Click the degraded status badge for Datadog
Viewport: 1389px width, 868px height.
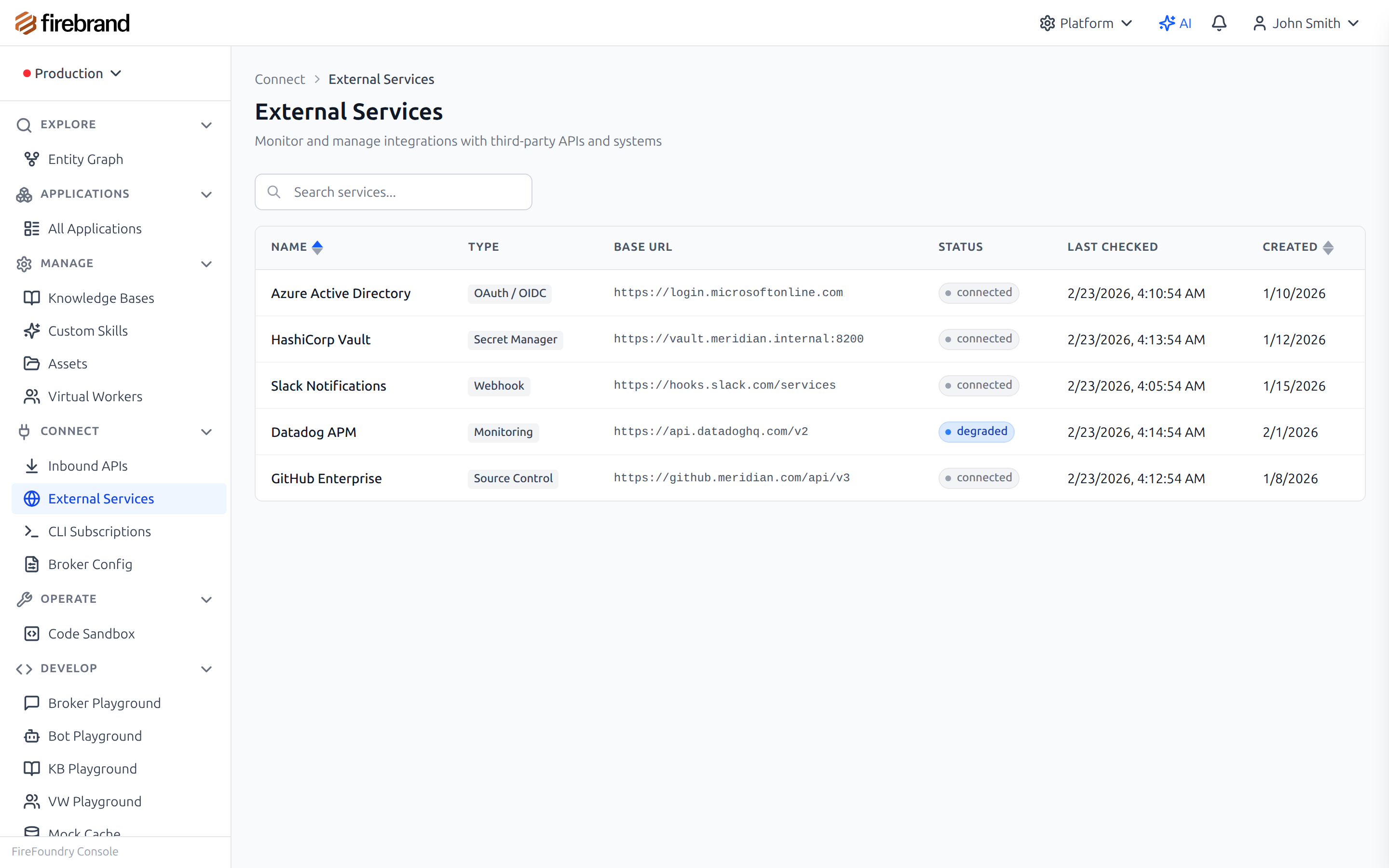(x=976, y=431)
